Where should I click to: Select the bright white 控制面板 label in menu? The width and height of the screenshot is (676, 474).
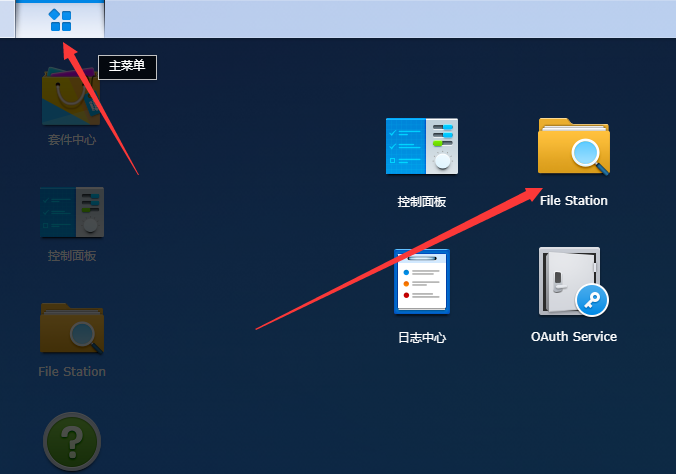422,201
